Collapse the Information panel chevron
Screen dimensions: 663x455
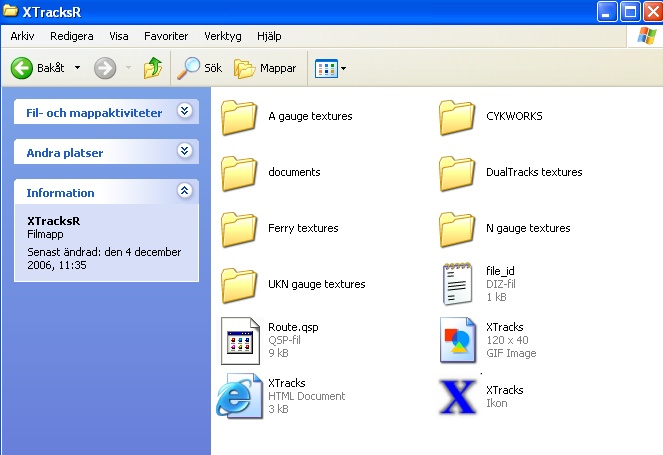(185, 190)
